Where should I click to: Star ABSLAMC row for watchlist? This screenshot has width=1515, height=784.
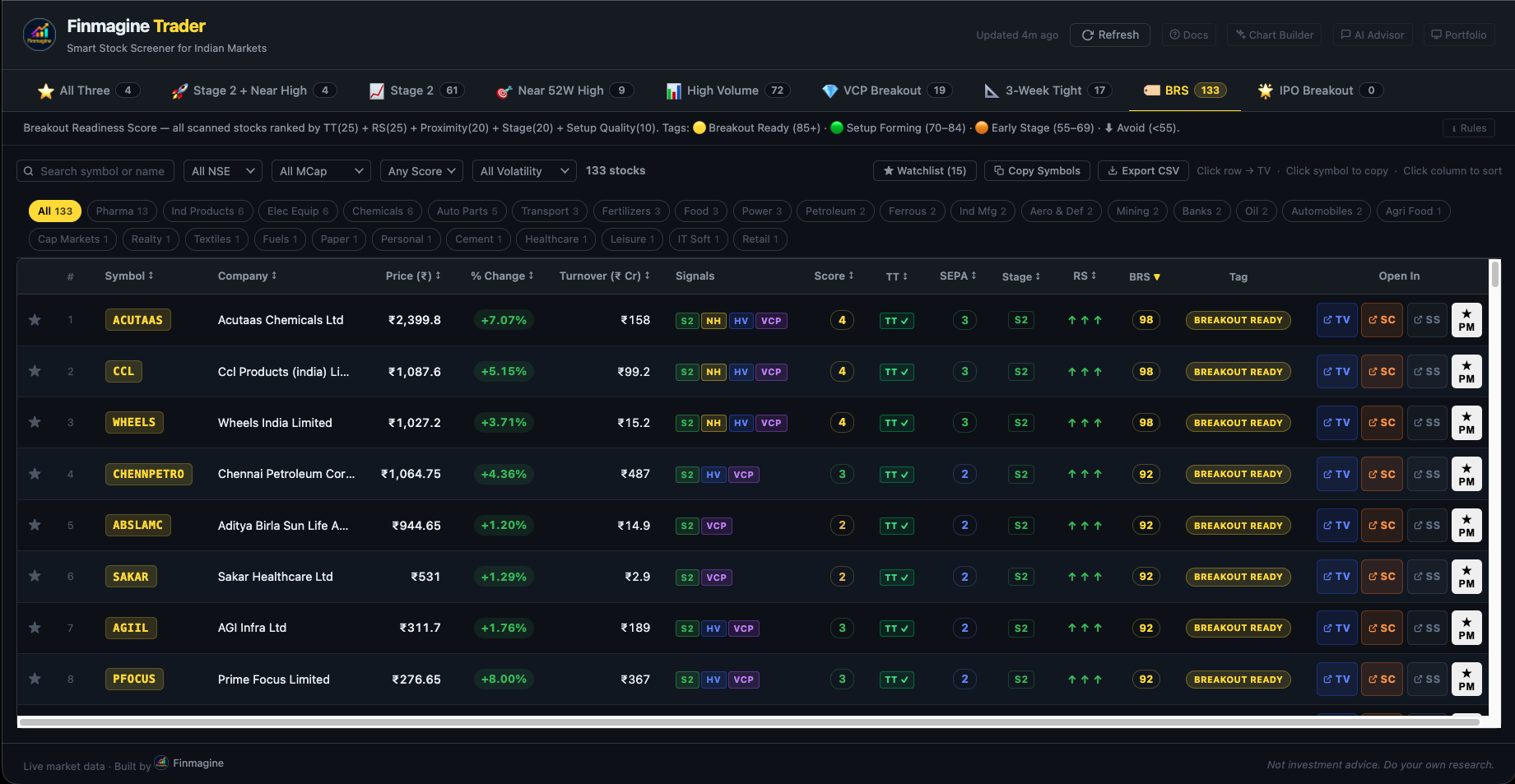pos(35,525)
